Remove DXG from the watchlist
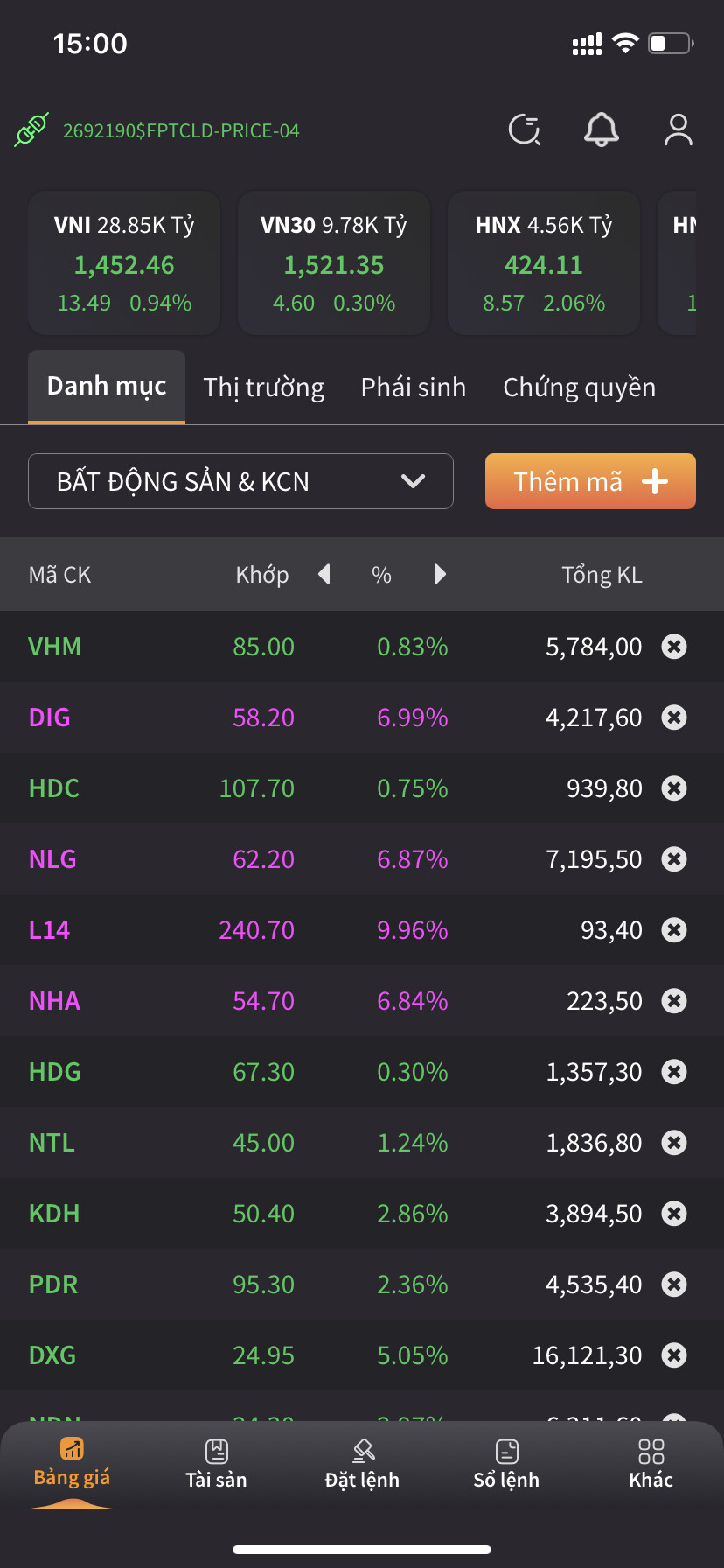The image size is (724, 1568). tap(674, 1355)
